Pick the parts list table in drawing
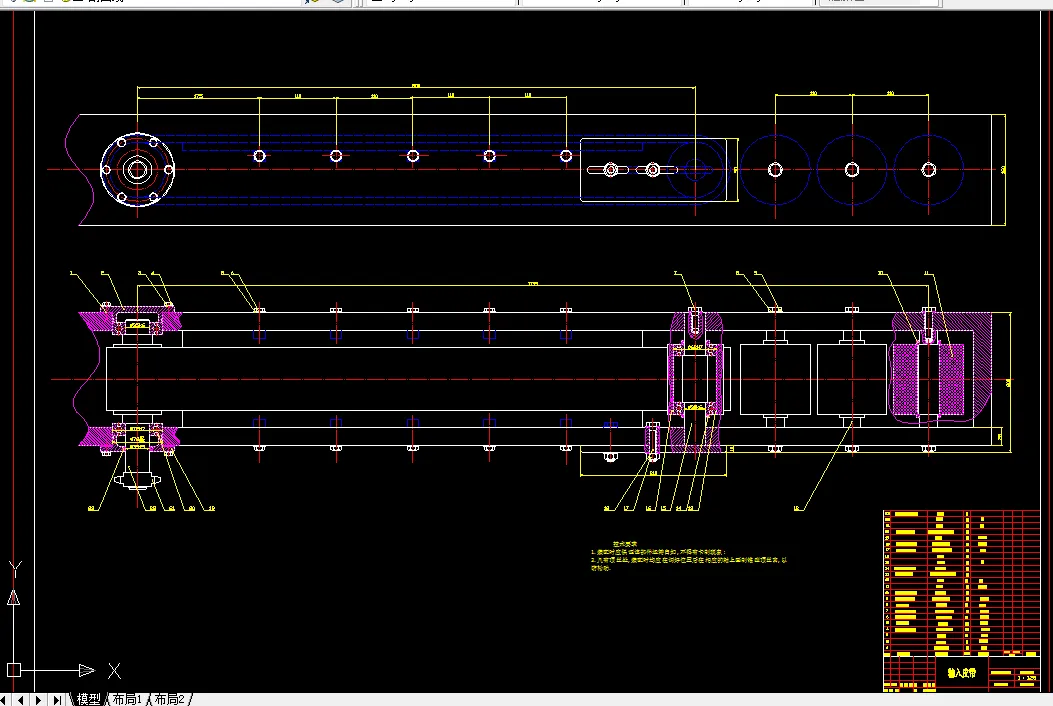1053x706 pixels. [x=961, y=582]
